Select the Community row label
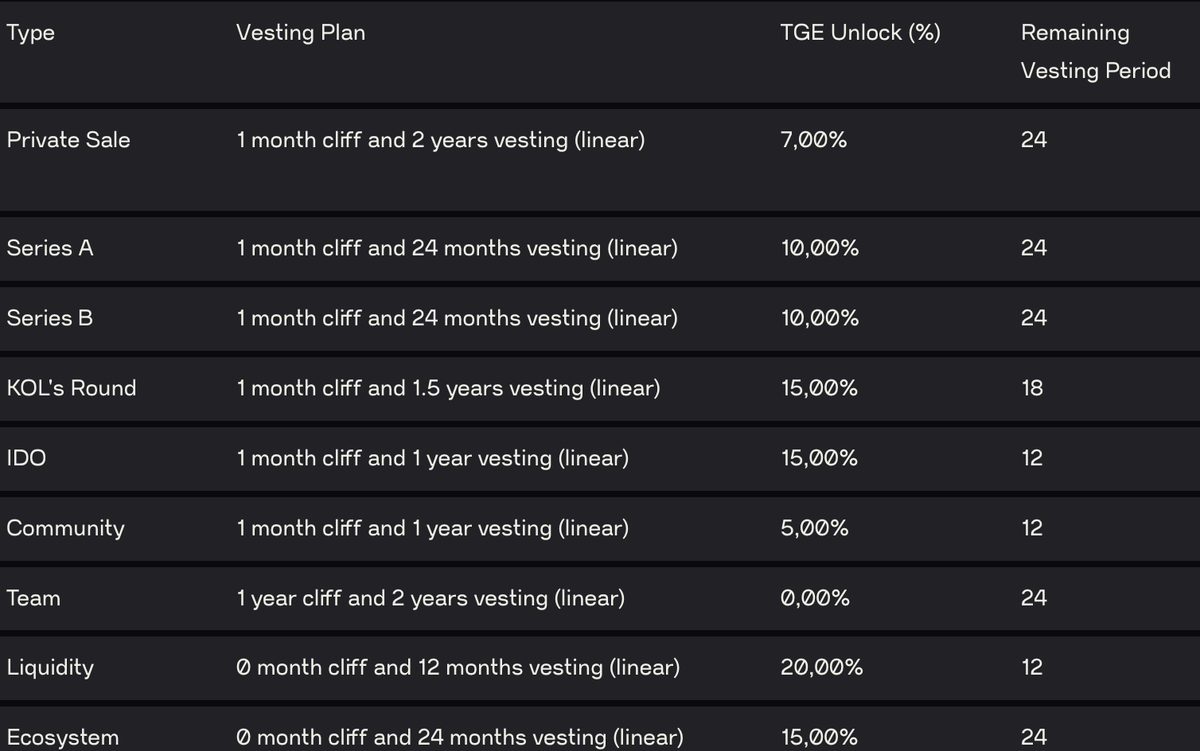 click(x=66, y=528)
